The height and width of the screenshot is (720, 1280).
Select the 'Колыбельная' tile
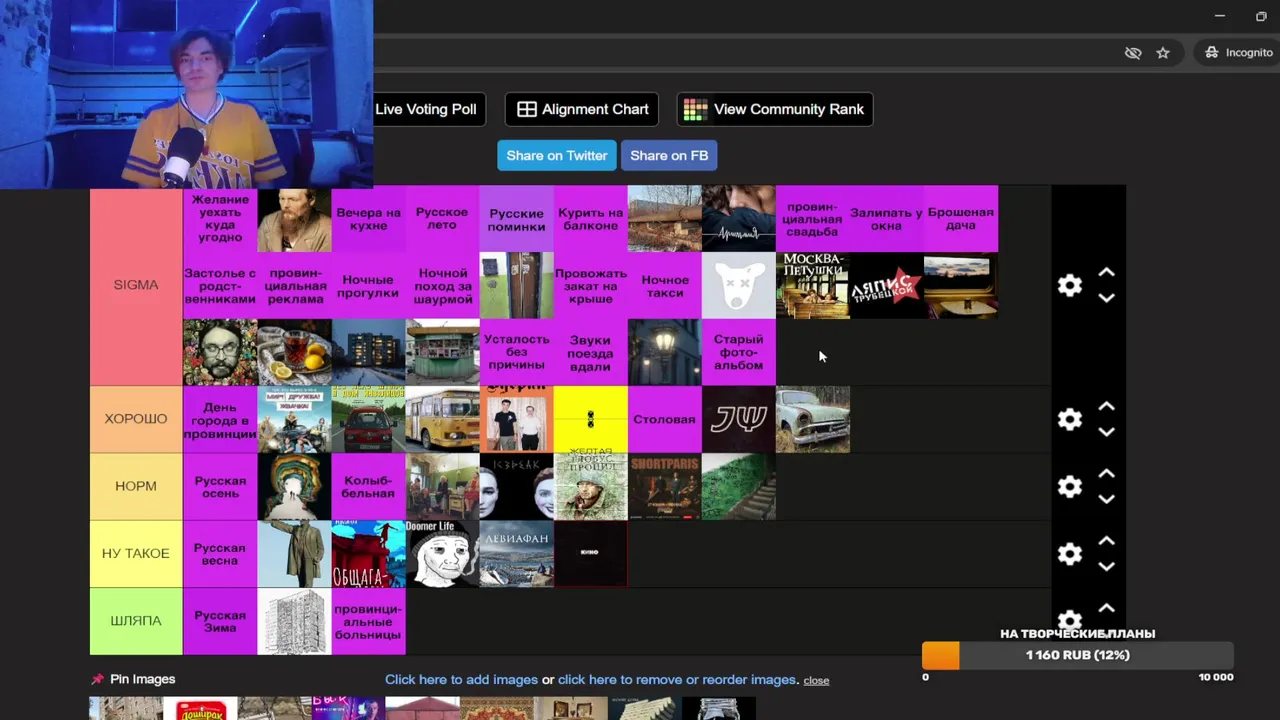click(x=368, y=486)
